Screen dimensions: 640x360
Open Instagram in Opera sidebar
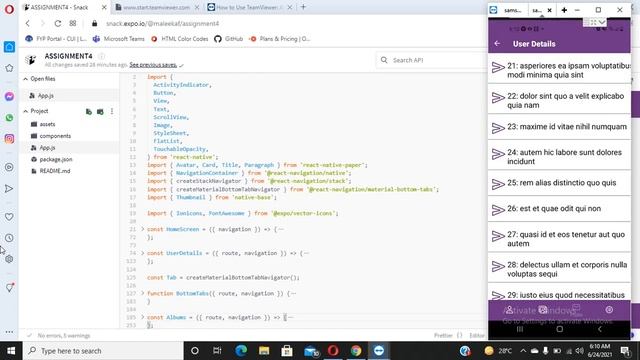pos(9,139)
